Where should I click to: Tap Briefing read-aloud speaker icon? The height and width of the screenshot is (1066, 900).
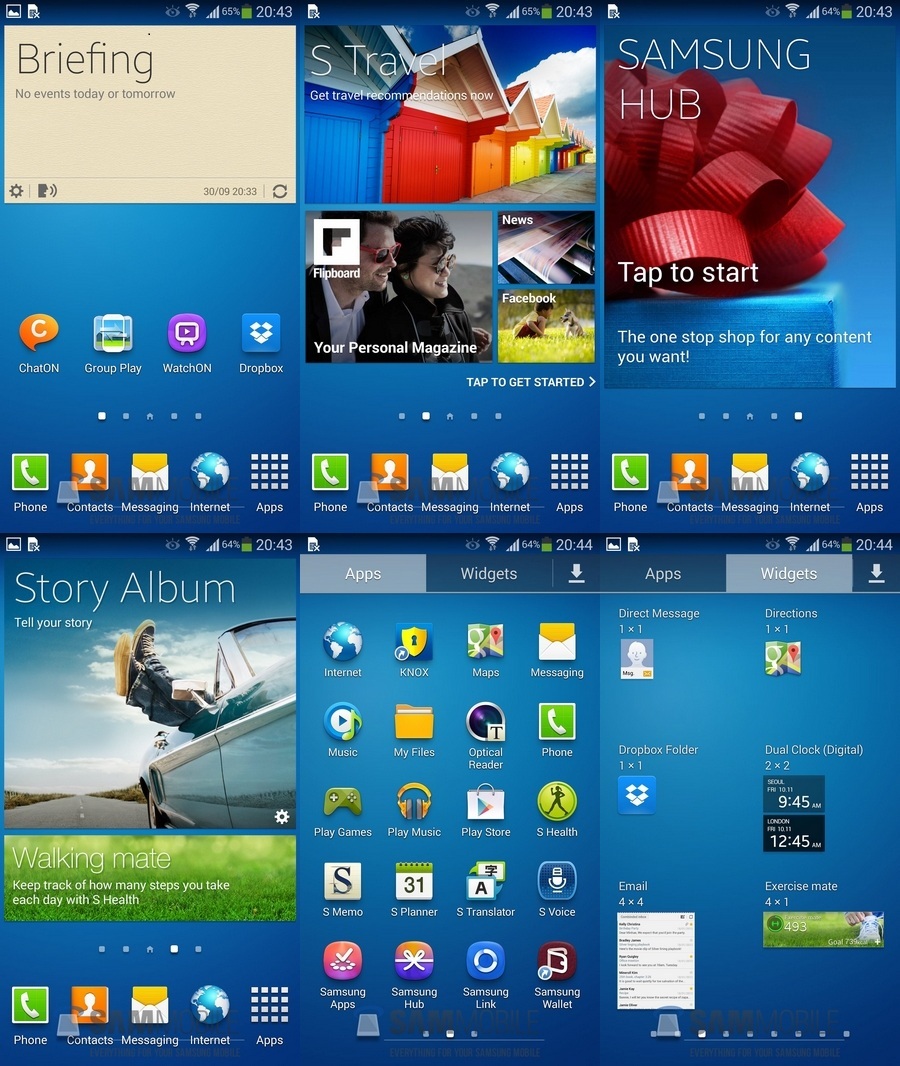point(47,191)
